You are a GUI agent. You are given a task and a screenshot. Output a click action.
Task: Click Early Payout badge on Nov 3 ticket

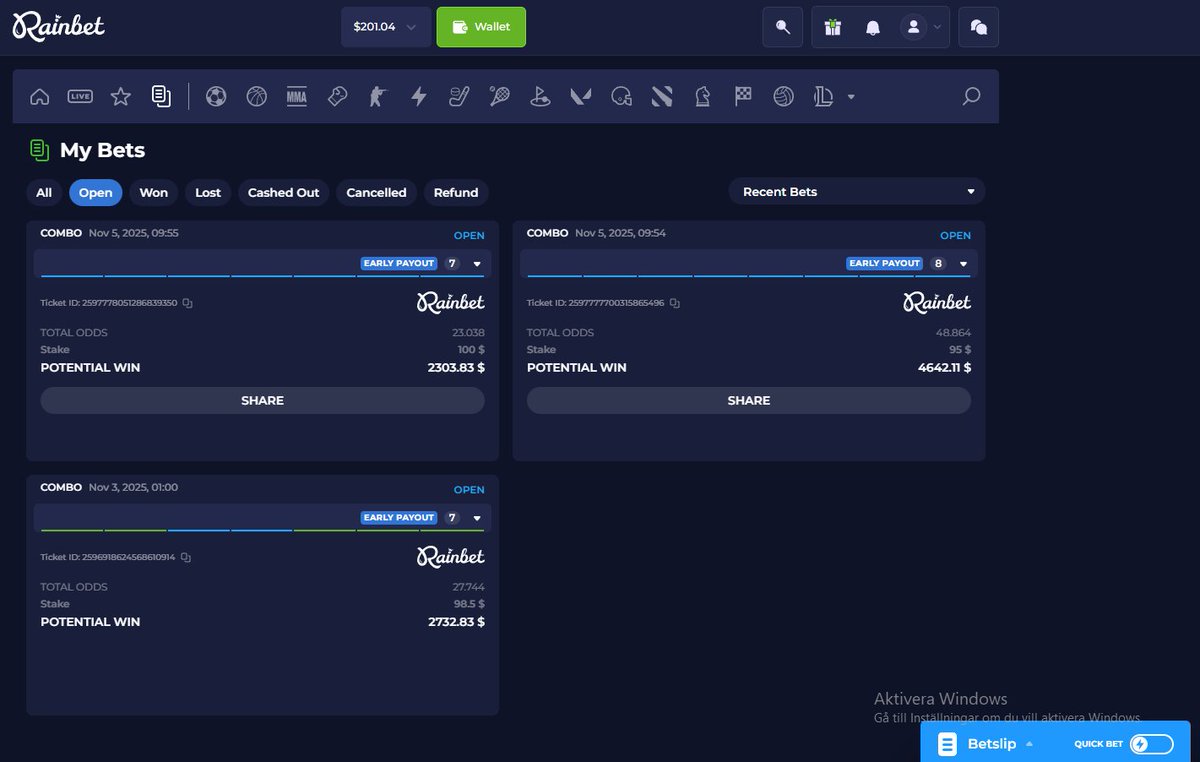(400, 518)
